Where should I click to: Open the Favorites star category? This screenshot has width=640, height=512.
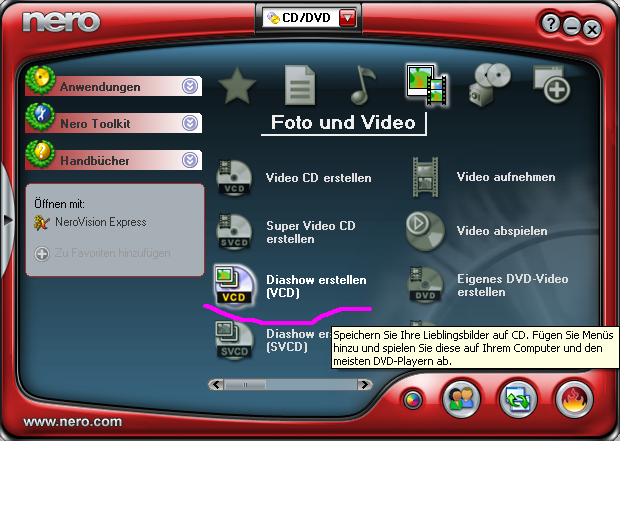click(237, 87)
